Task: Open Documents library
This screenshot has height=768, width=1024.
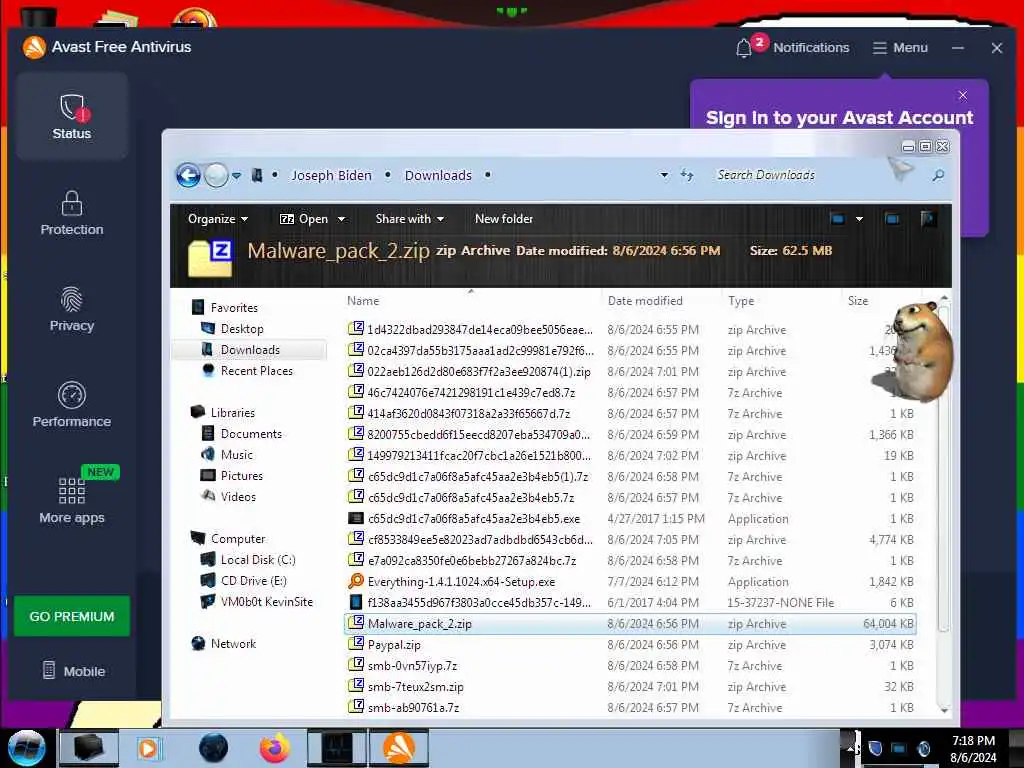Action: [x=242, y=434]
